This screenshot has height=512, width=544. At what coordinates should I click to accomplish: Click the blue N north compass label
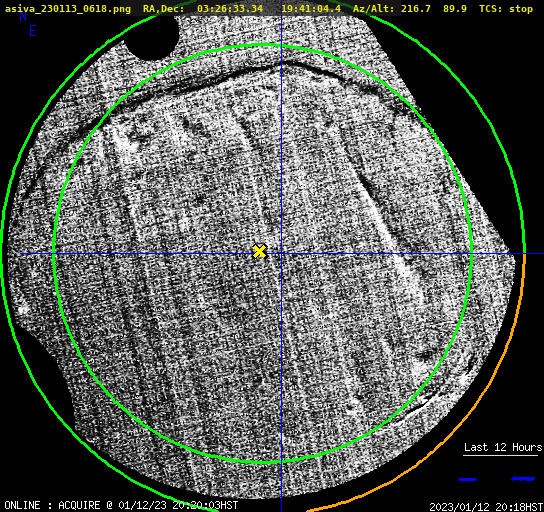tap(23, 16)
